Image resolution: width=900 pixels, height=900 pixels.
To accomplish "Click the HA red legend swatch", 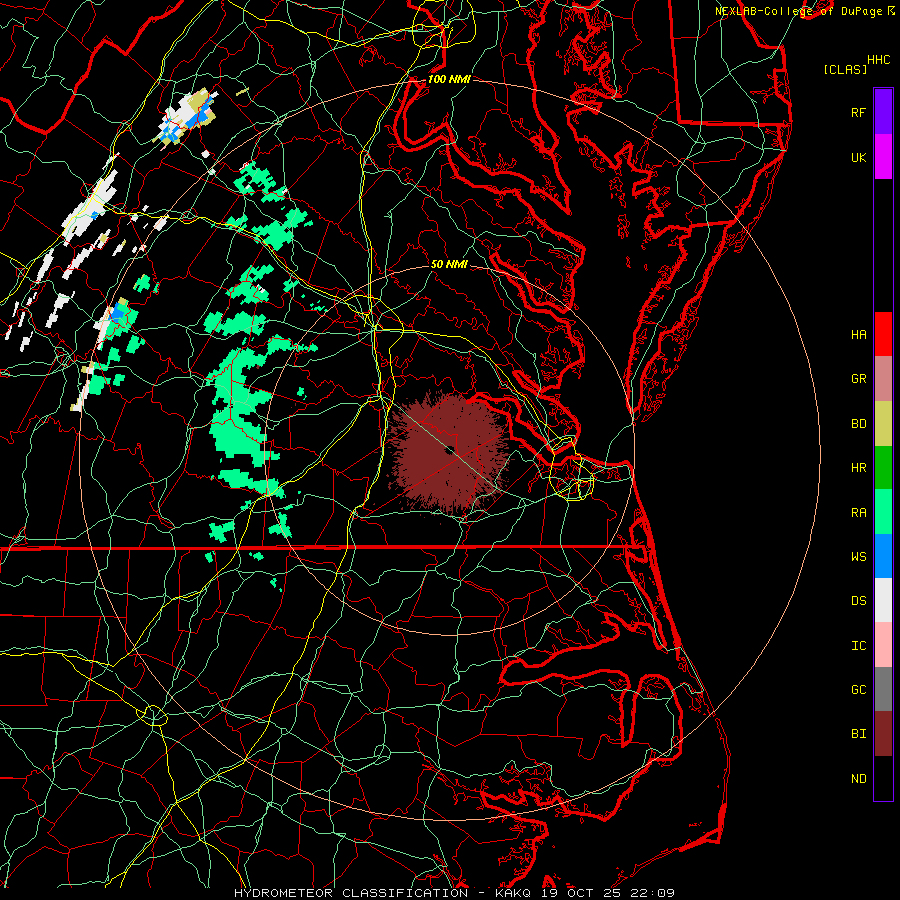I will 883,334.
